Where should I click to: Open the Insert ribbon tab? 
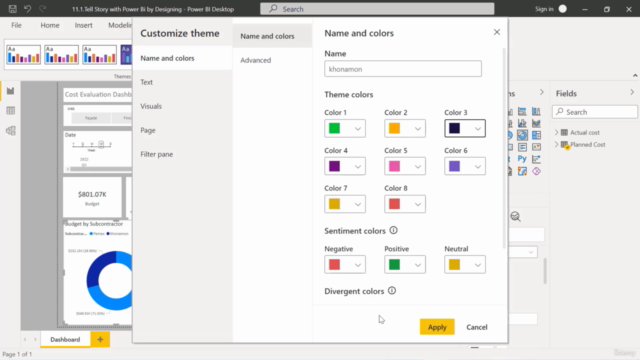[x=83, y=25]
